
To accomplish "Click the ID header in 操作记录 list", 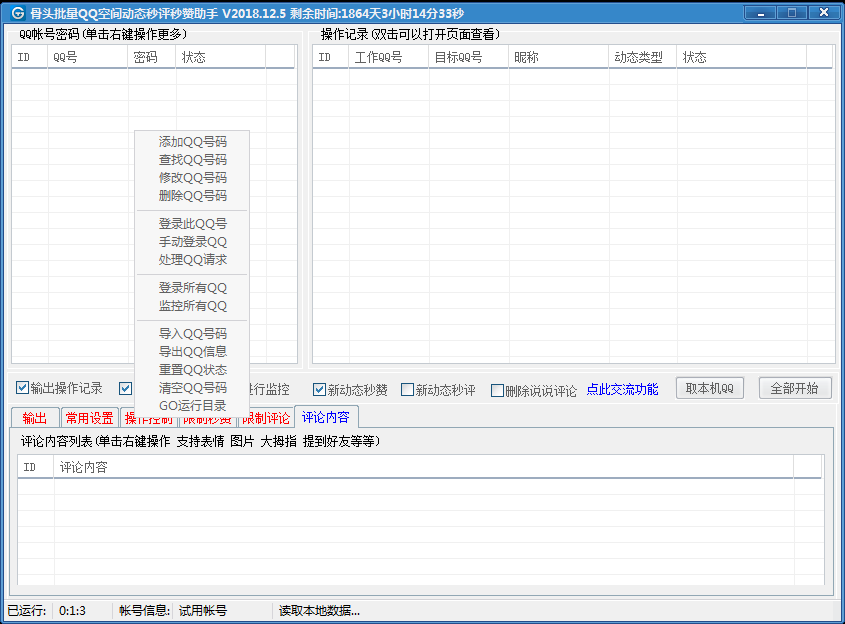I will [x=330, y=57].
